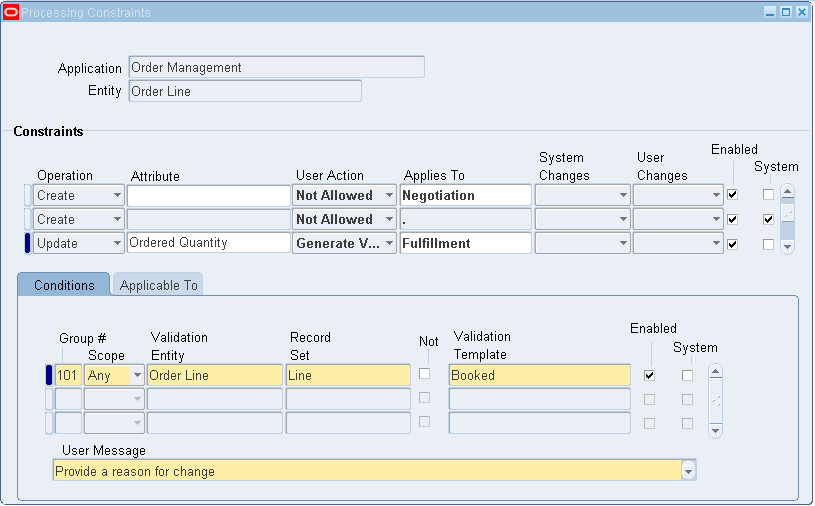This screenshot has width=815, height=506.
Task: Click the User Message text field
Action: pos(368,471)
